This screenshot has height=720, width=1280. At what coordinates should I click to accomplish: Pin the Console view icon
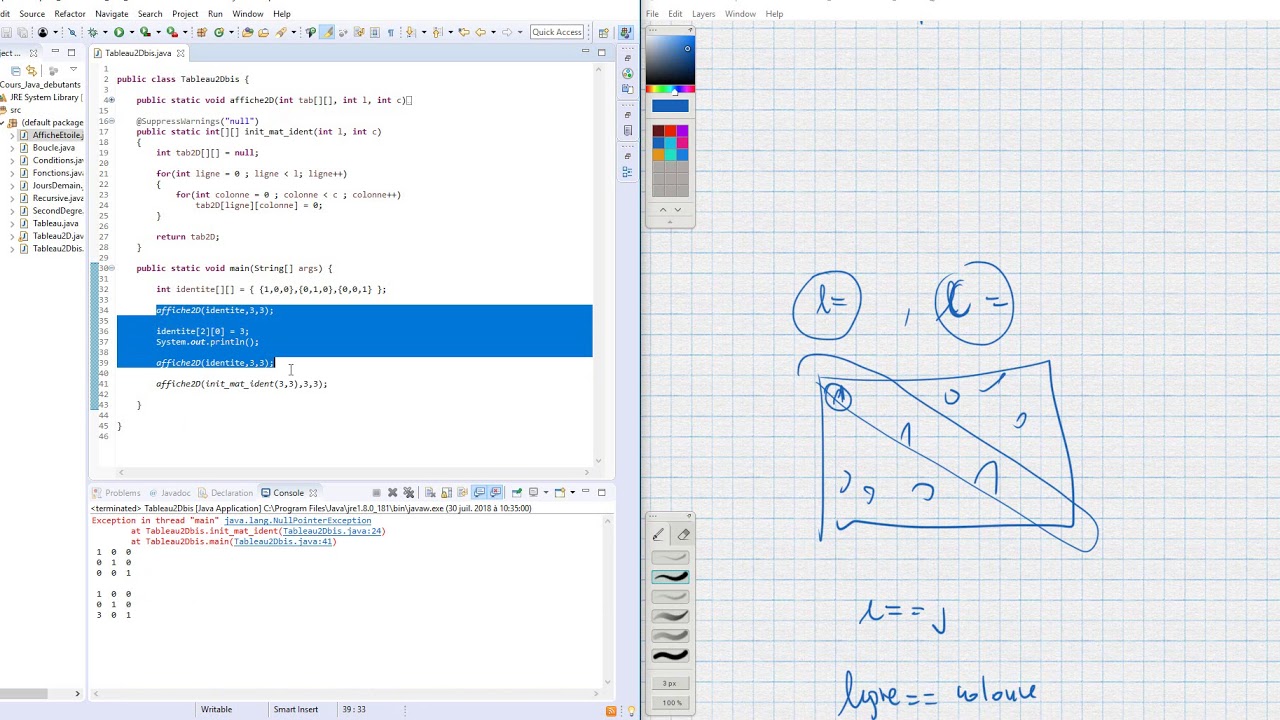click(x=516, y=492)
